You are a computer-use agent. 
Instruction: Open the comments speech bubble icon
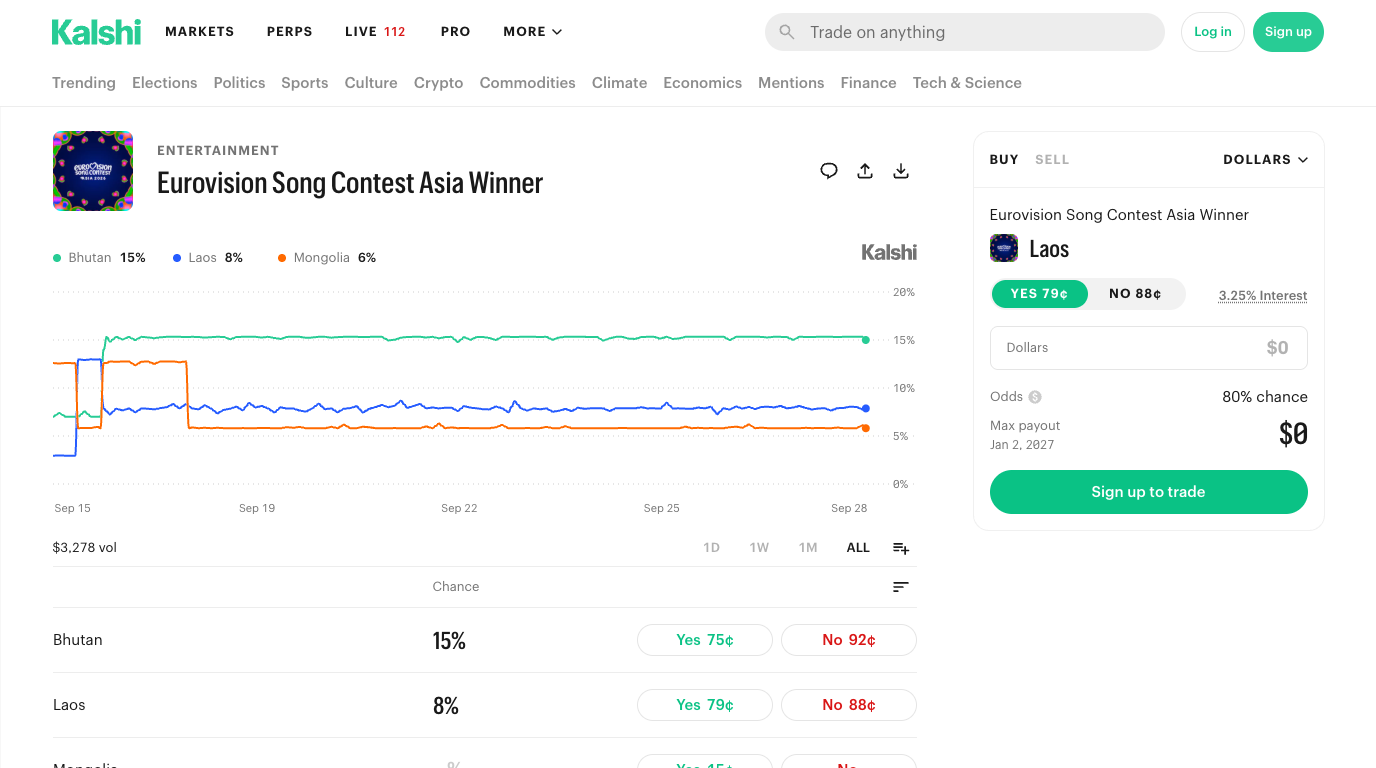tap(829, 171)
